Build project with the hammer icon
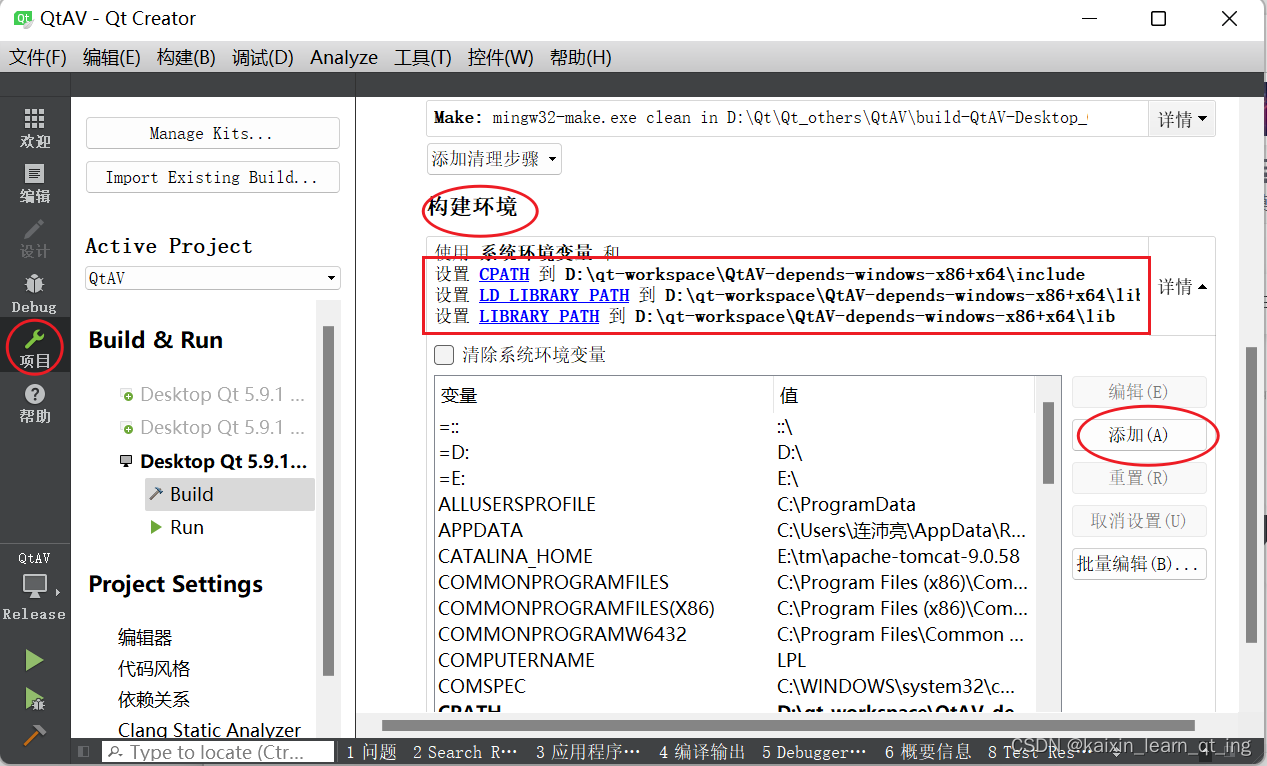1267x766 pixels. (x=35, y=734)
